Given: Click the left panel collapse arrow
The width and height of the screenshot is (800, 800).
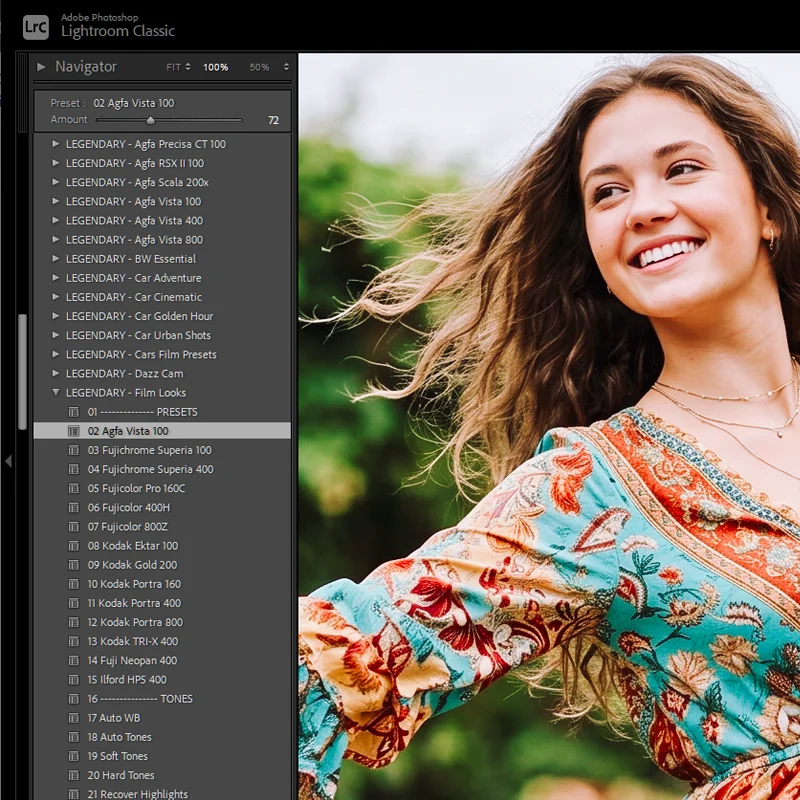Looking at the screenshot, I should (8, 461).
